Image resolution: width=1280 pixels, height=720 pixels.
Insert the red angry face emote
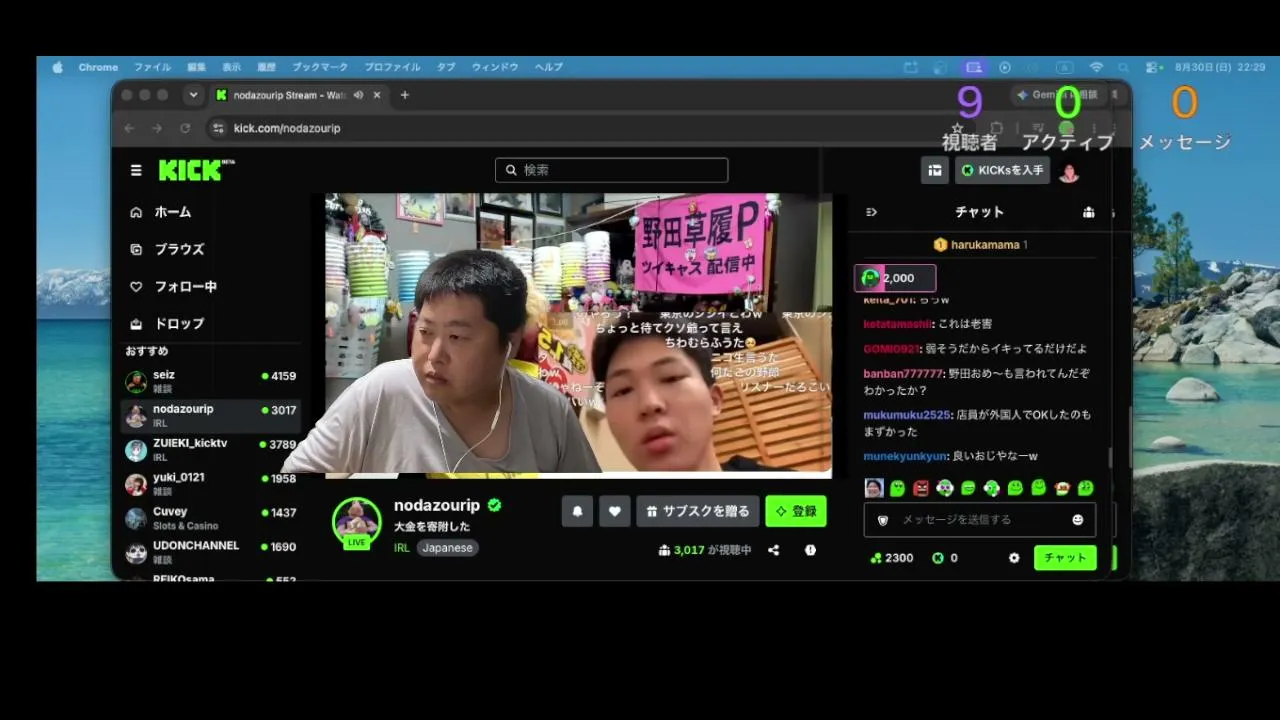(x=921, y=488)
